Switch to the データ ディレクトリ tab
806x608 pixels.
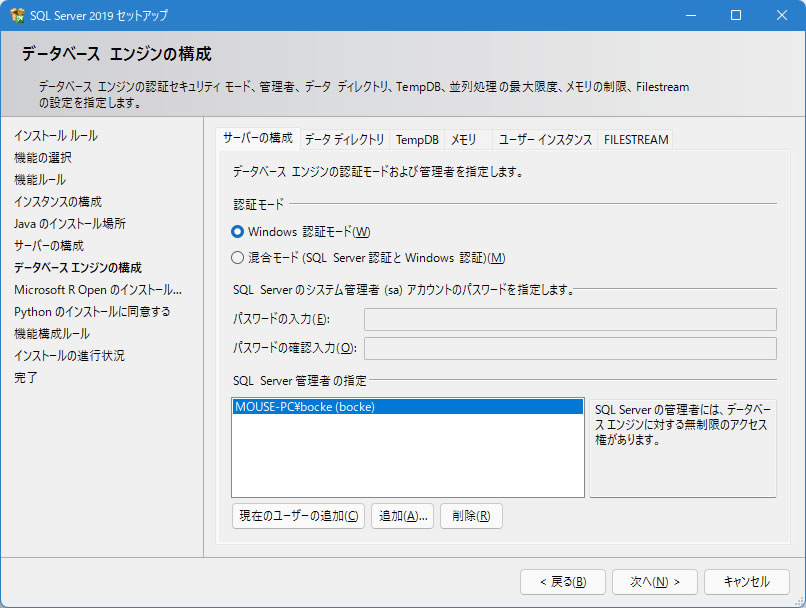point(344,140)
